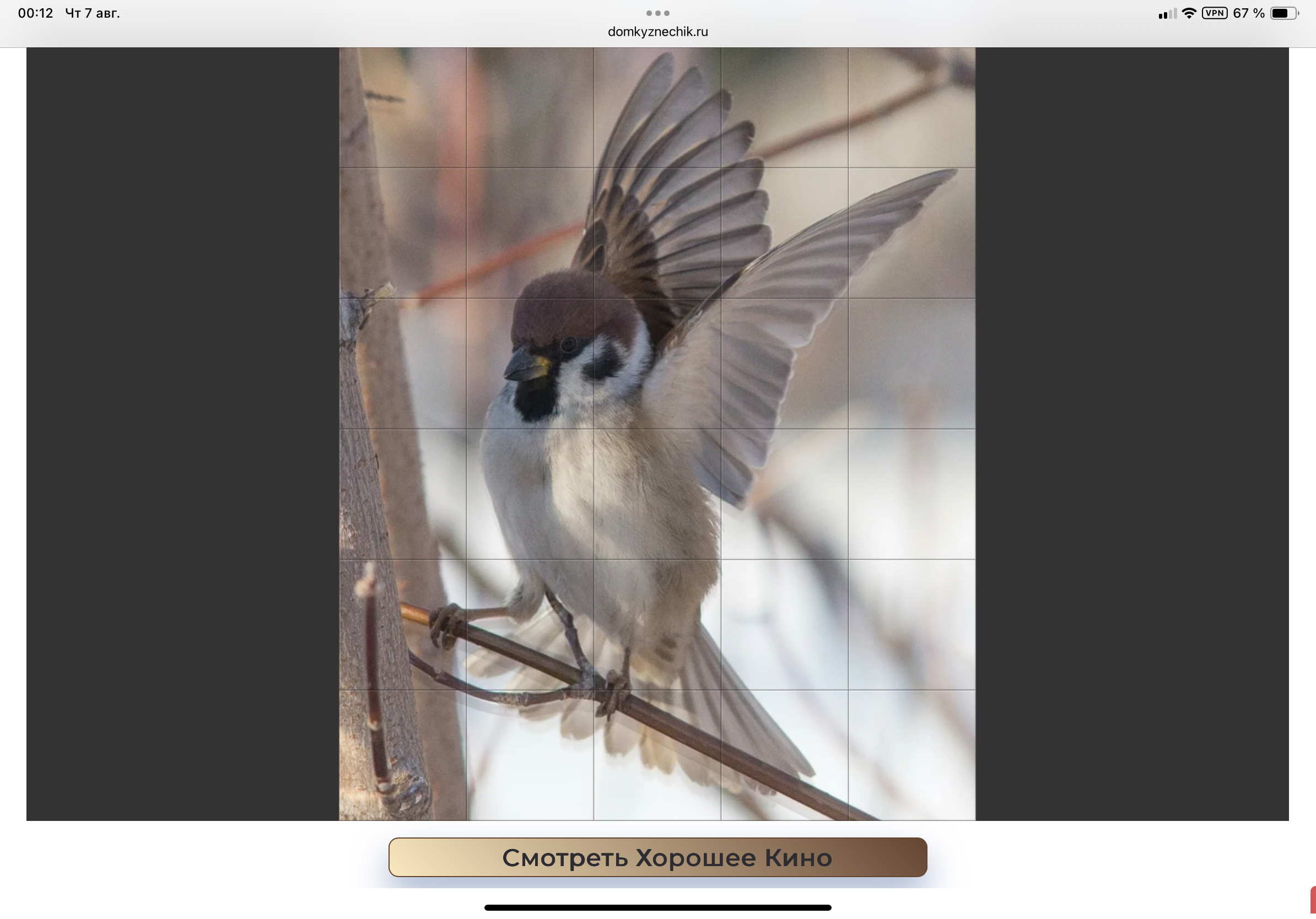The image size is (1316, 919).
Task: Tap the VPN status indicator
Action: (1215, 13)
